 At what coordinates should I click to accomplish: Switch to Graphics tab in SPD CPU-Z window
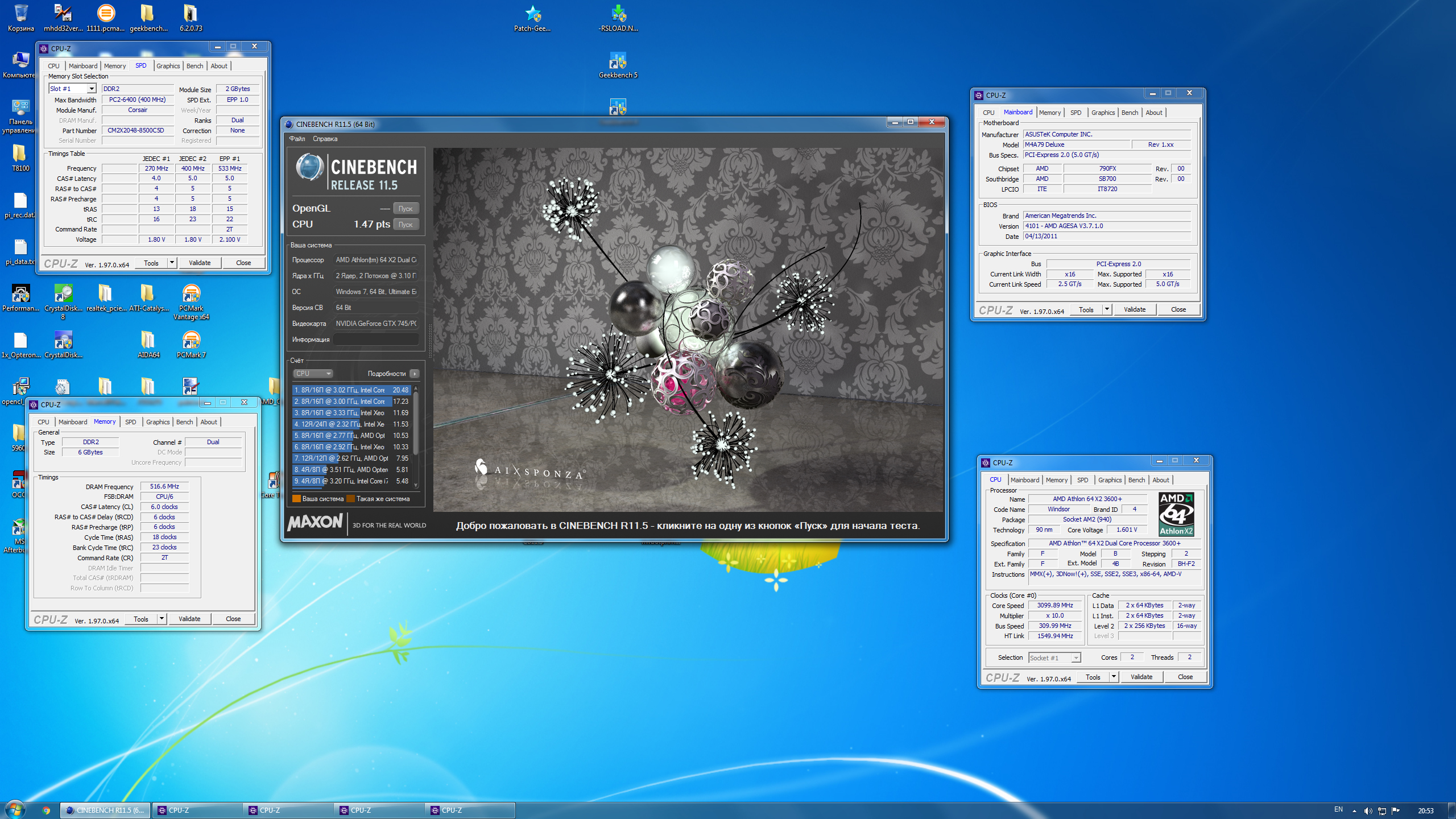click(168, 66)
